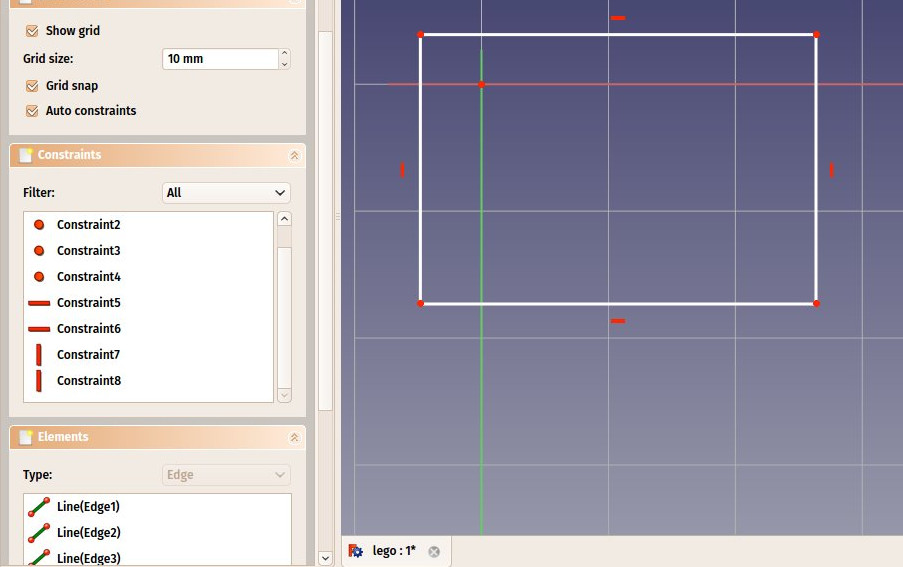The height and width of the screenshot is (567, 903).
Task: Click the constraints list scrollbar thumb
Action: click(x=284, y=317)
